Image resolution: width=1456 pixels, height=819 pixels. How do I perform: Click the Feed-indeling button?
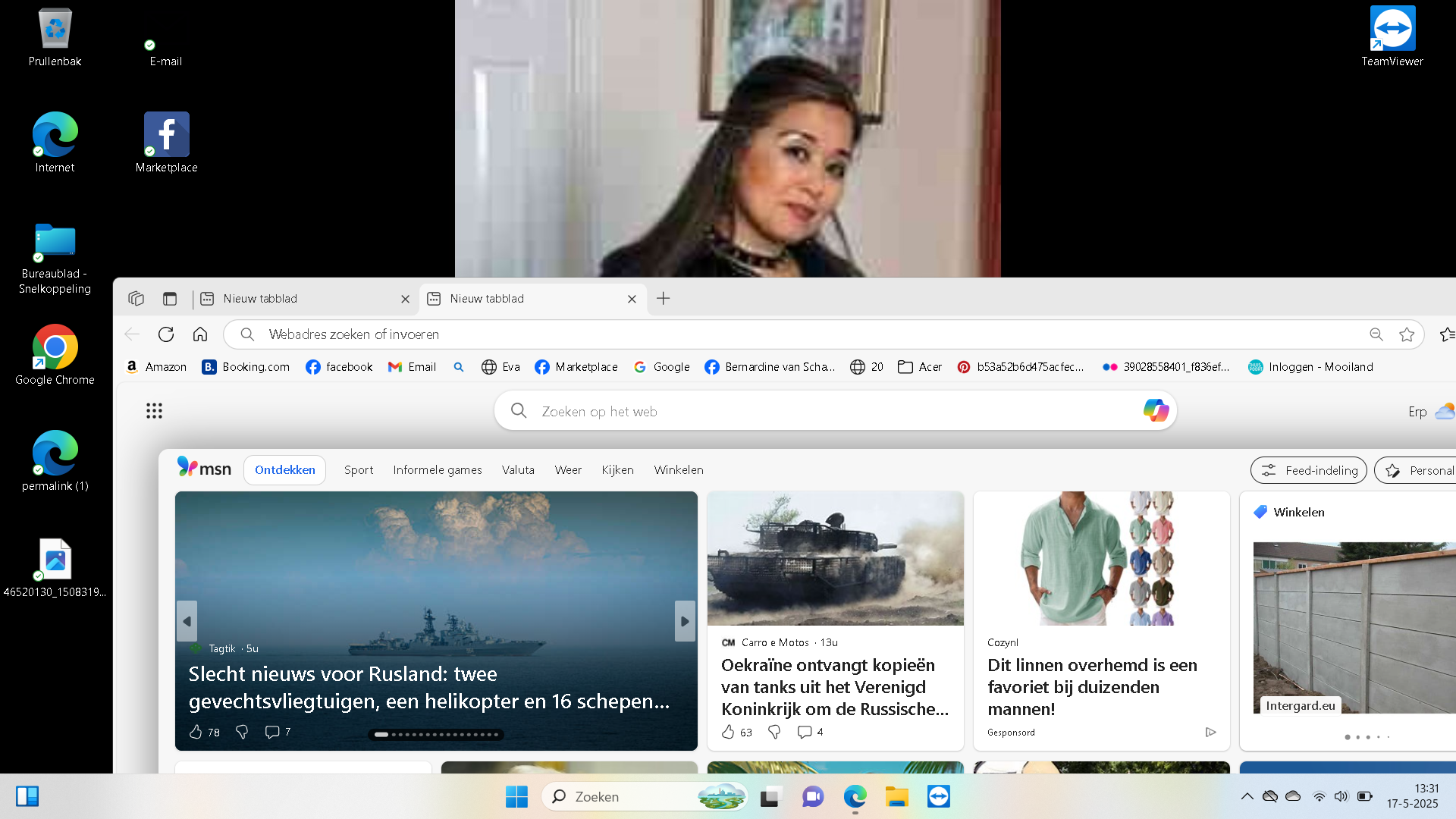pos(1309,470)
